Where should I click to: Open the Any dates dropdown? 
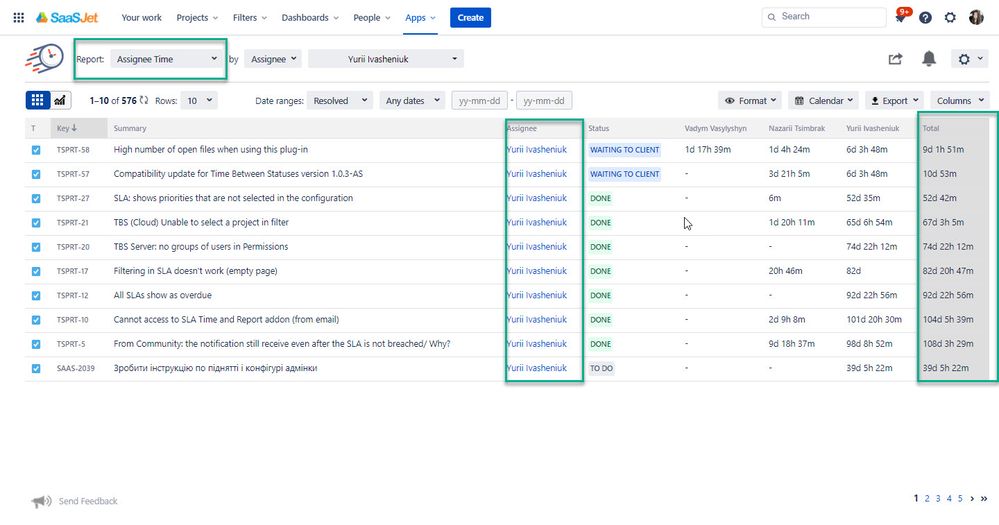pyautogui.click(x=412, y=101)
